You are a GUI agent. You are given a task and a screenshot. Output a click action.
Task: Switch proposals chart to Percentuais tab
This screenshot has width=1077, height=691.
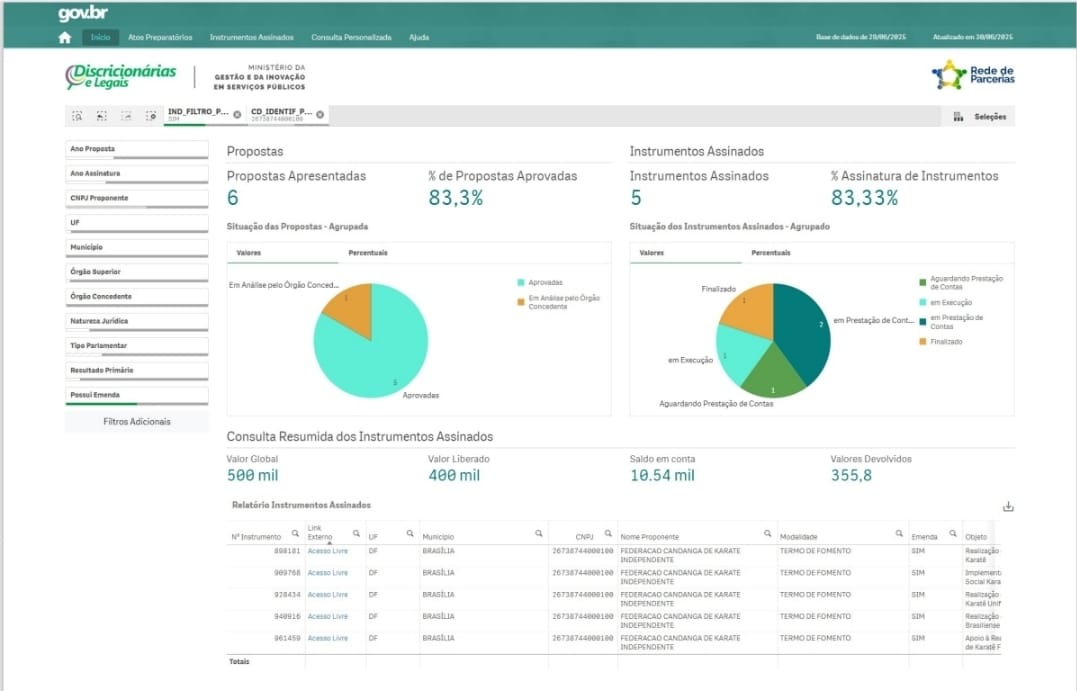coord(368,253)
